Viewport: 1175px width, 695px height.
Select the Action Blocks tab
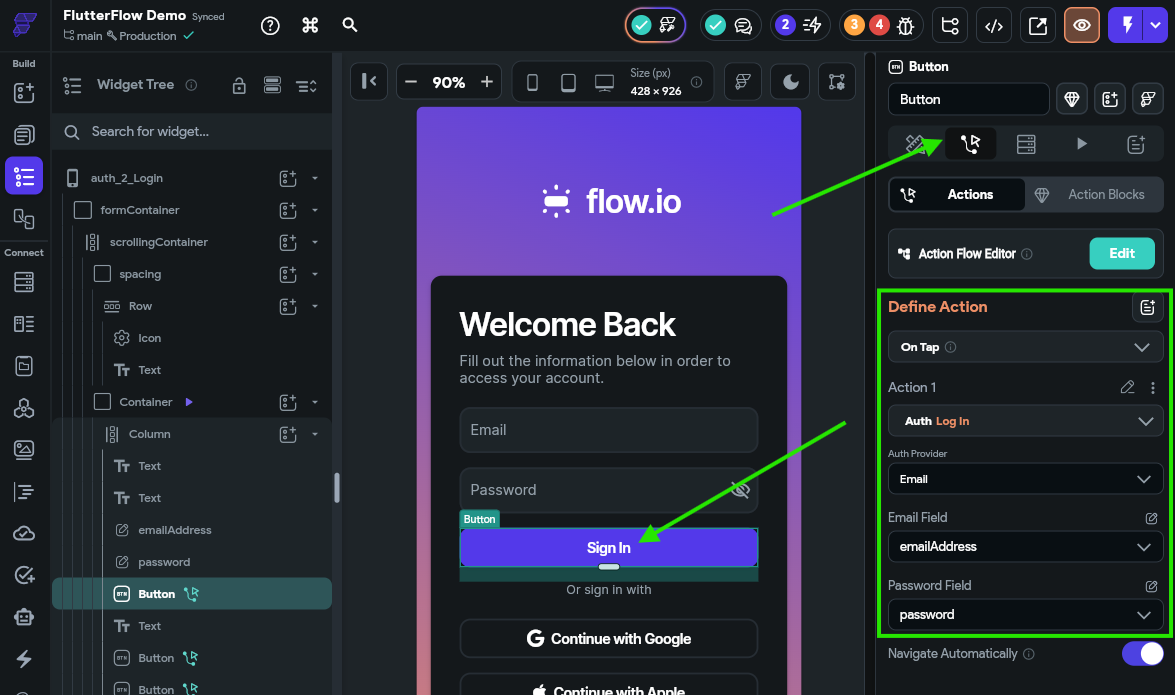(x=1093, y=195)
